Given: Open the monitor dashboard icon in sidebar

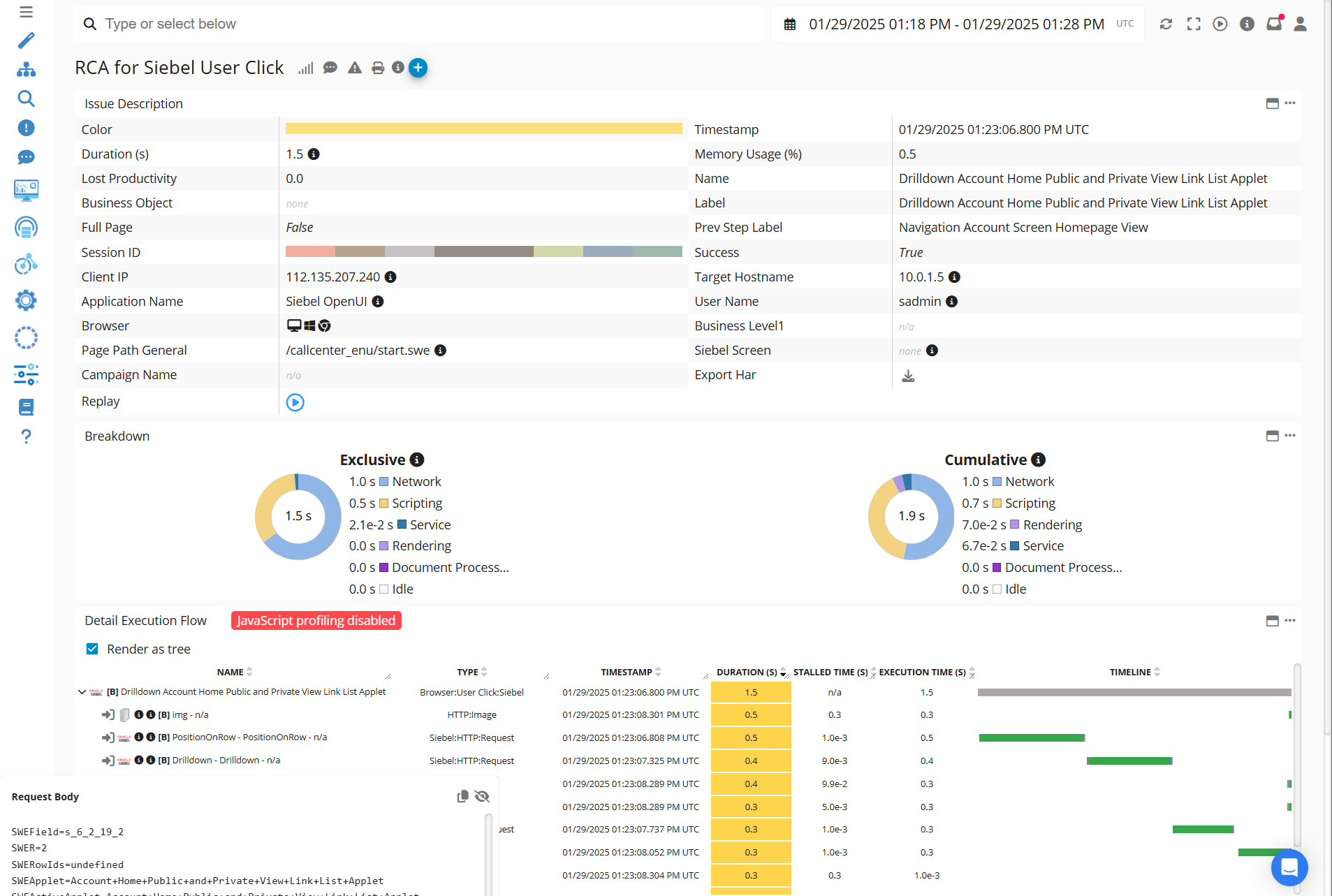Looking at the screenshot, I should (x=26, y=190).
